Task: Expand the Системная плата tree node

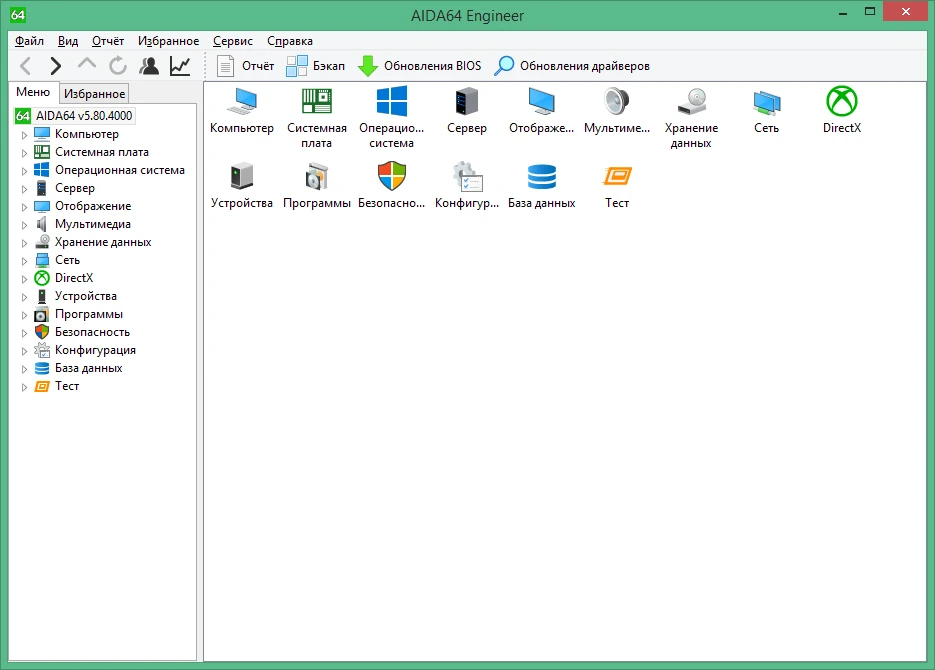Action: [x=24, y=153]
